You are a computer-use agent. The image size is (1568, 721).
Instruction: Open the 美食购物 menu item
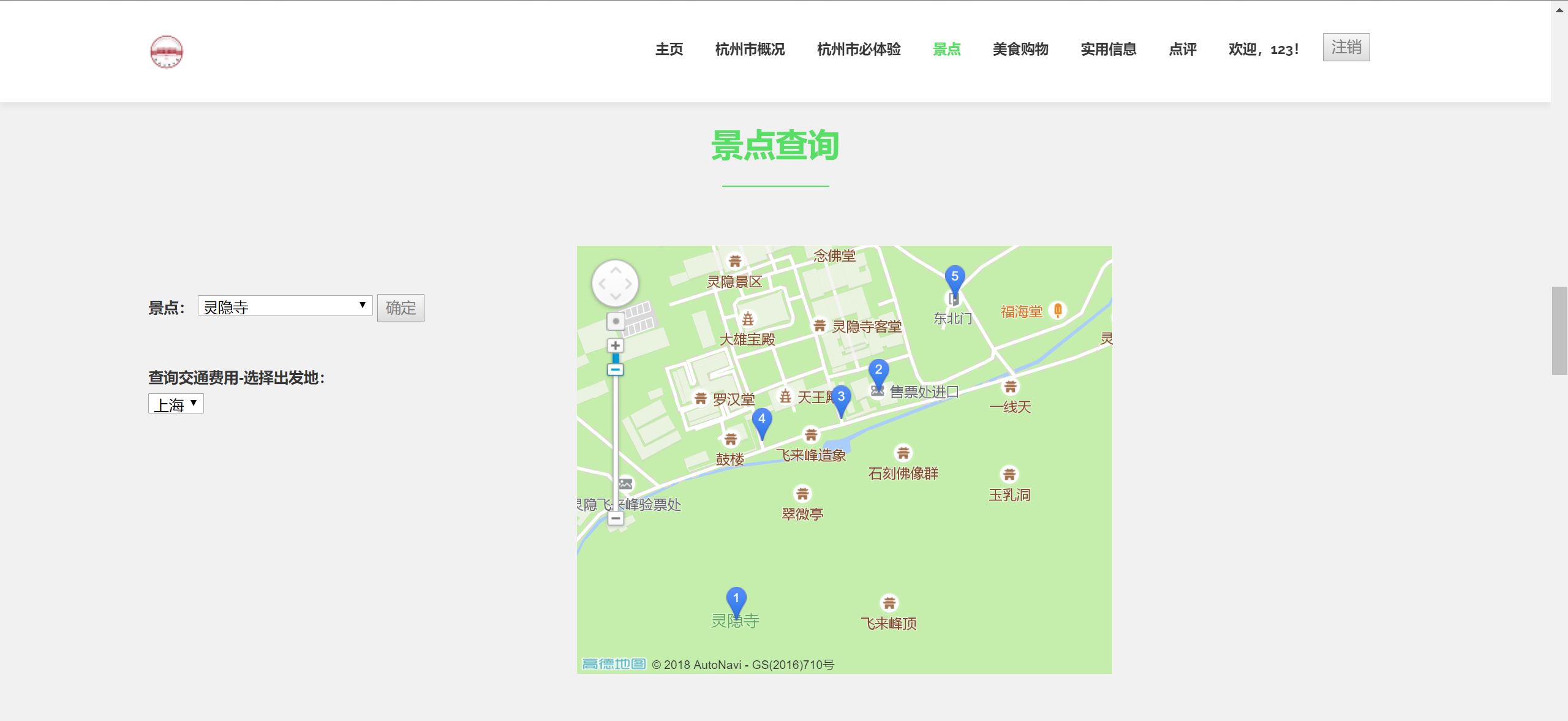pos(1020,49)
